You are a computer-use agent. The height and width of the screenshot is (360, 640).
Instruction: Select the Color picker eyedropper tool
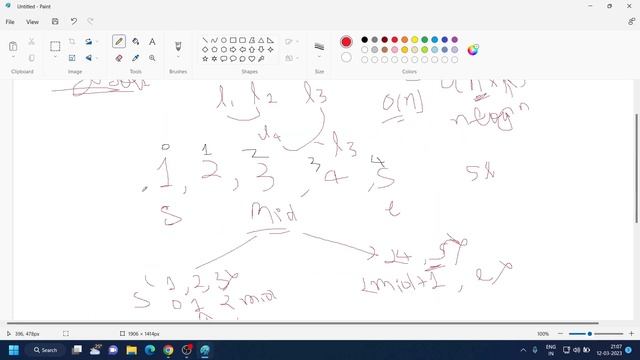(136, 58)
